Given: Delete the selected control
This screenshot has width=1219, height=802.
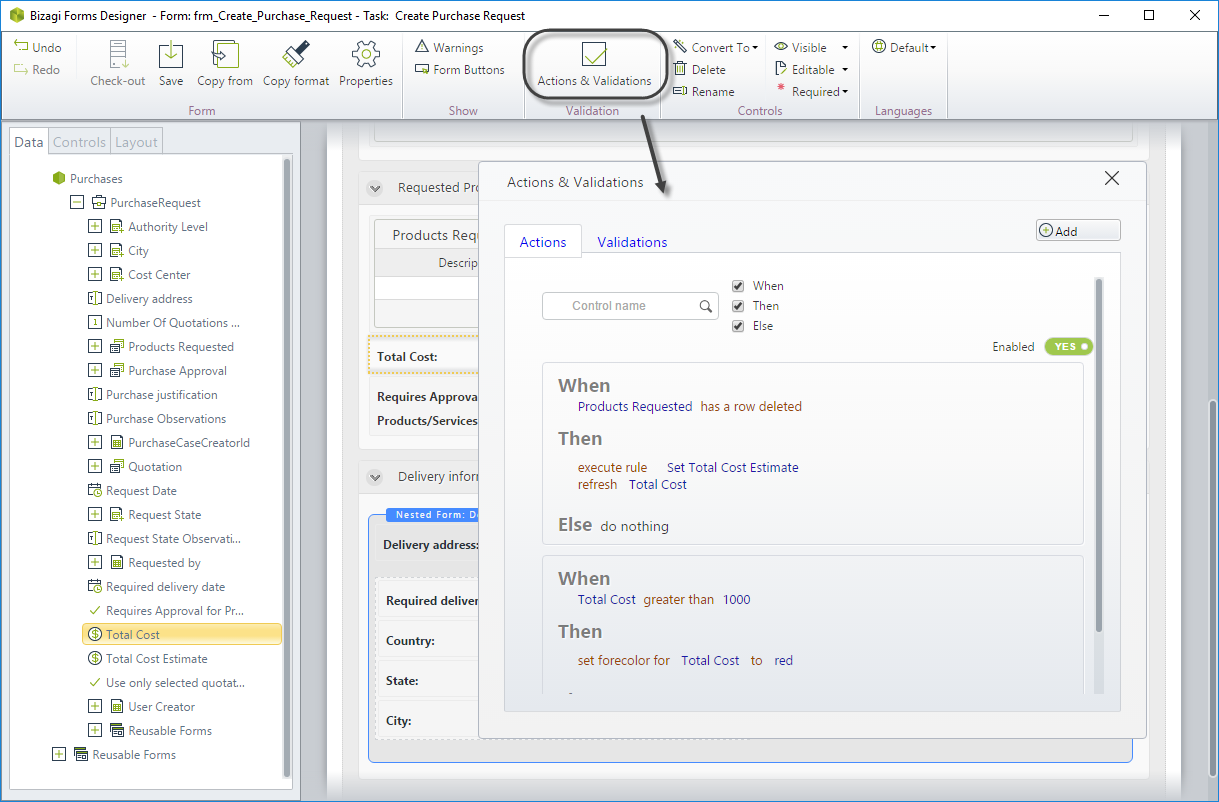Looking at the screenshot, I should click(x=700, y=70).
